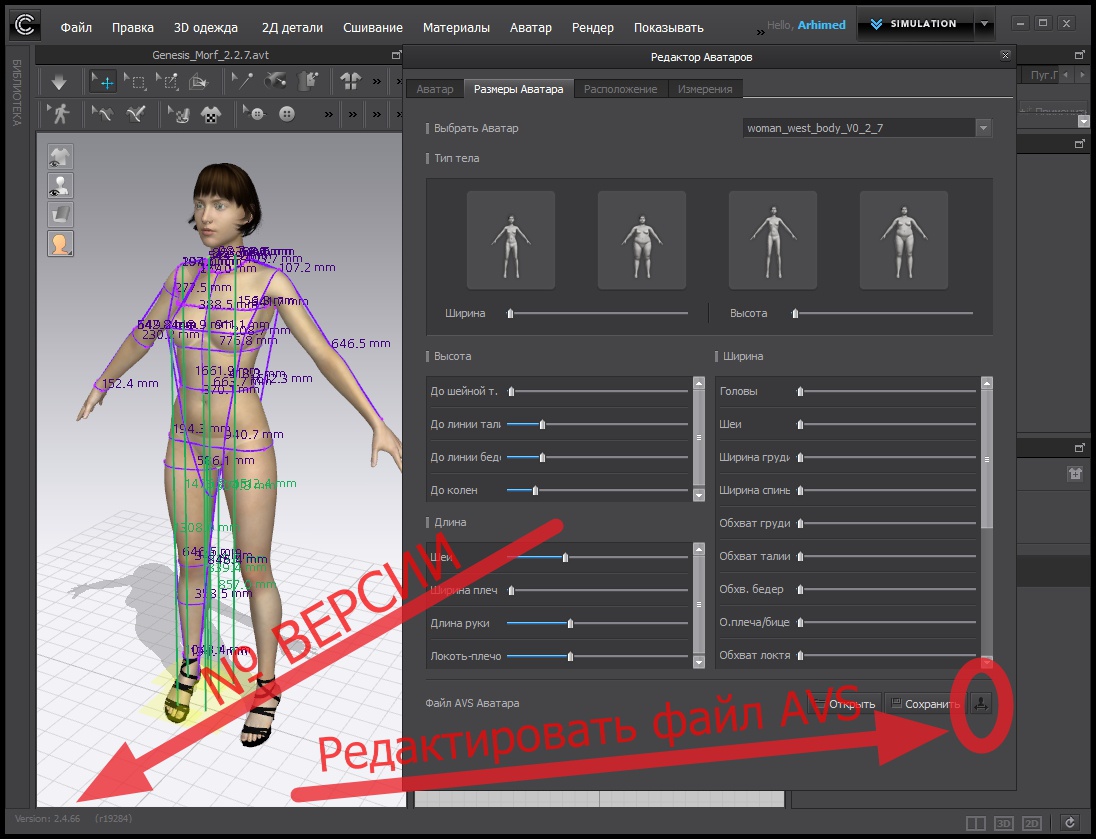Screen dimensions: 1096x839
Task: Select the Button tool icon
Action: 287,114
